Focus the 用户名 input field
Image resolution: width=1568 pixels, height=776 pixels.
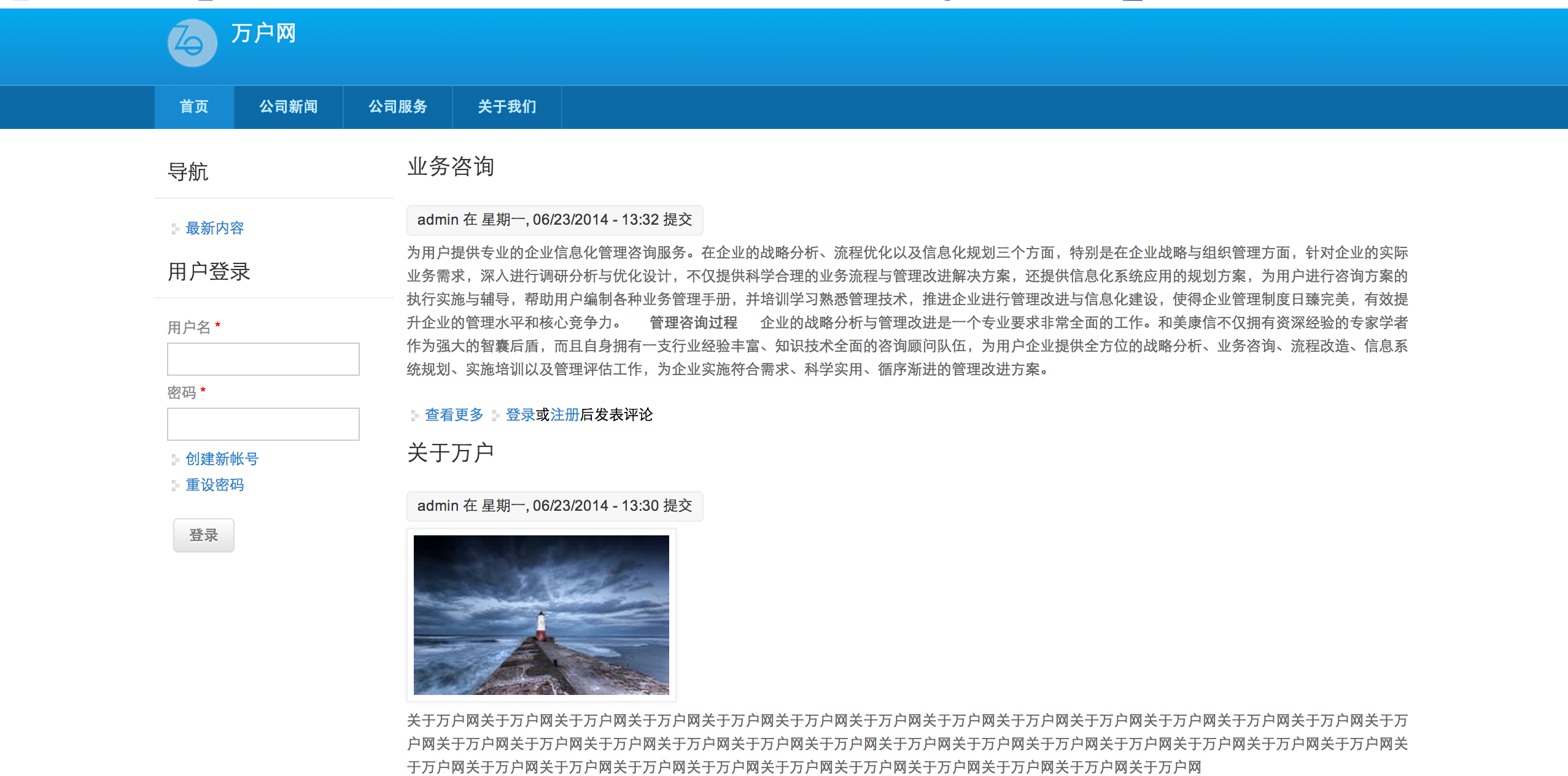263,359
